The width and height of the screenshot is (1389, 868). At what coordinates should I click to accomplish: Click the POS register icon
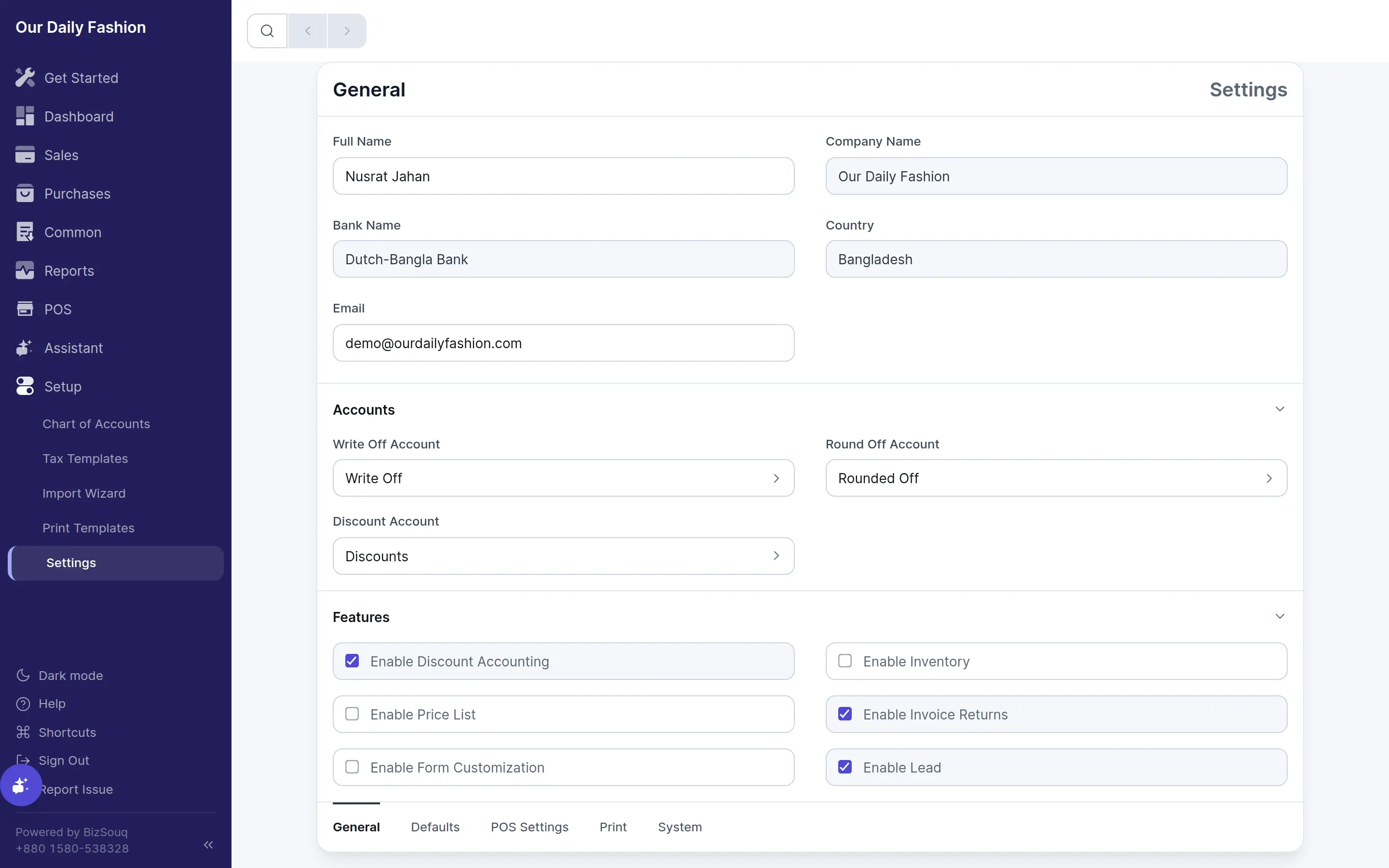click(25, 309)
